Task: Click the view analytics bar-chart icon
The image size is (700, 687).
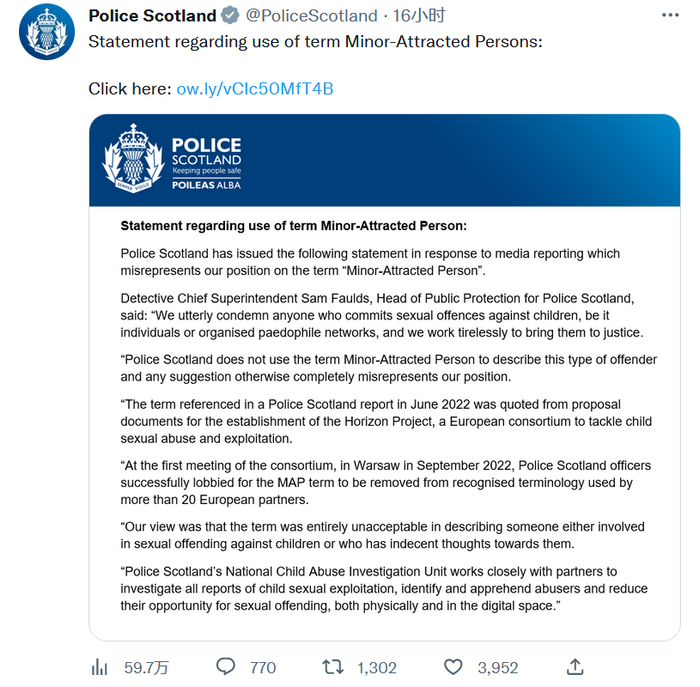Action: pyautogui.click(x=99, y=666)
